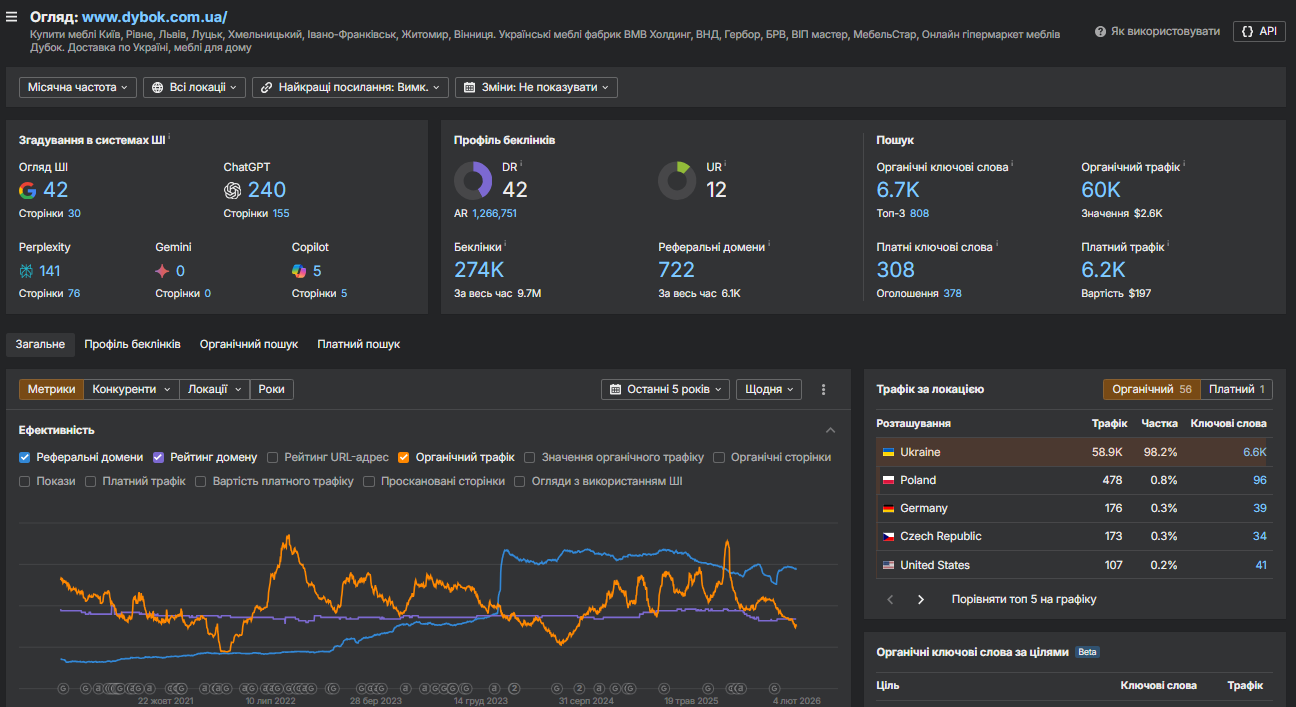Click the three-dot chart options icon
1296x707 pixels.
click(x=823, y=389)
